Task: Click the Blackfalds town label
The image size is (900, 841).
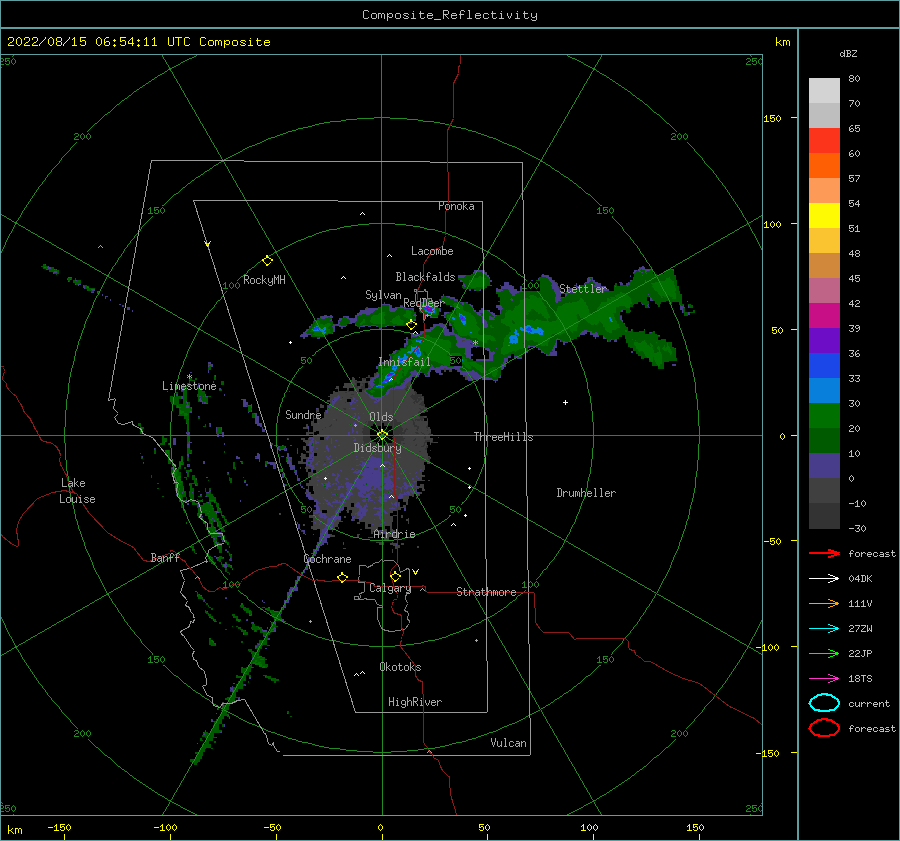Action: [x=425, y=277]
